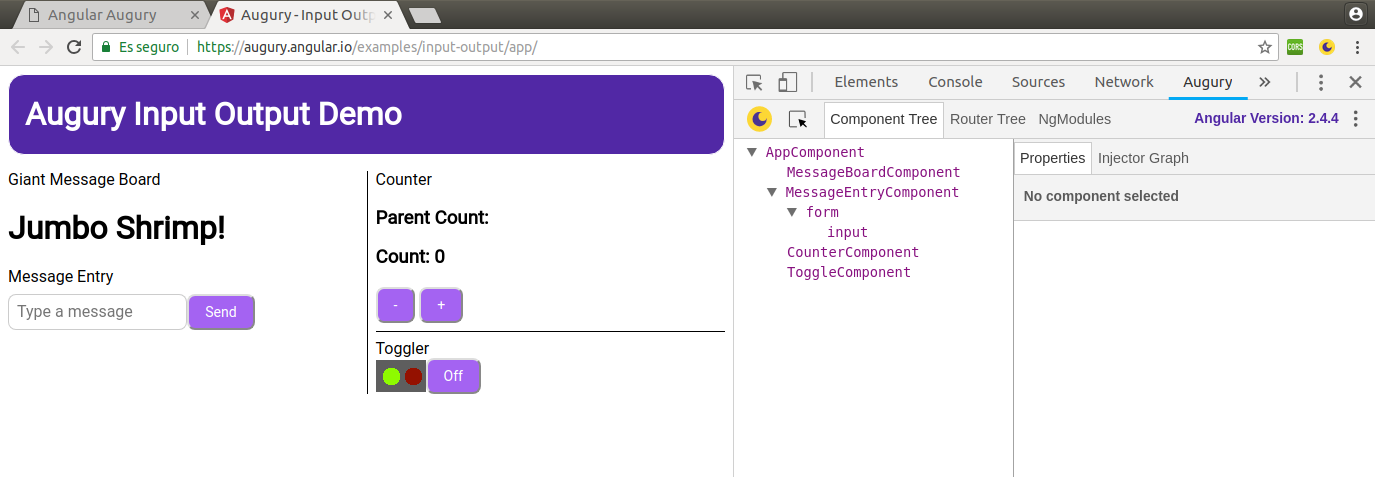This screenshot has width=1375, height=477.
Task: Increment the counter with the plus button
Action: click(x=441, y=305)
